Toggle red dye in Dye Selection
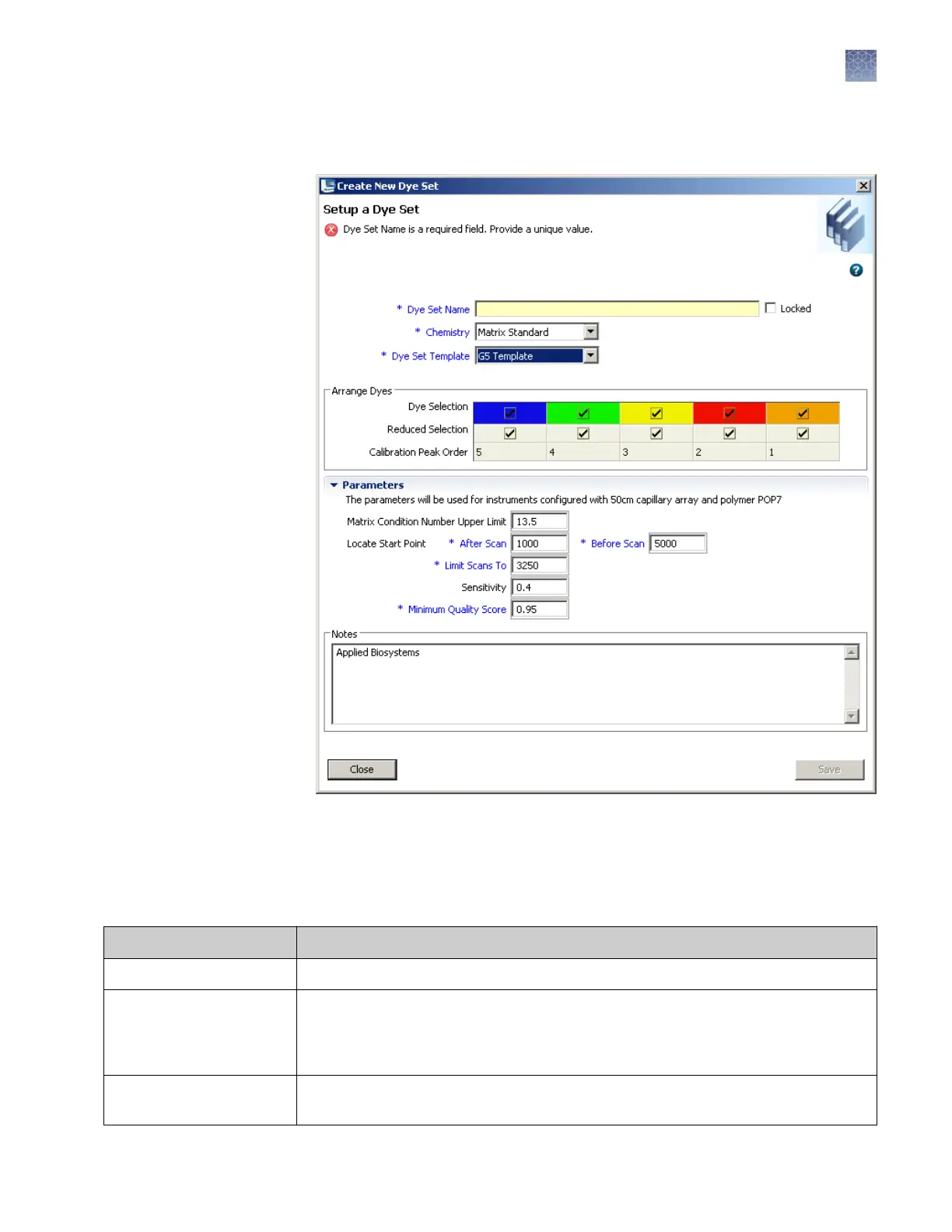This screenshot has height=1232, width=952. click(730, 413)
